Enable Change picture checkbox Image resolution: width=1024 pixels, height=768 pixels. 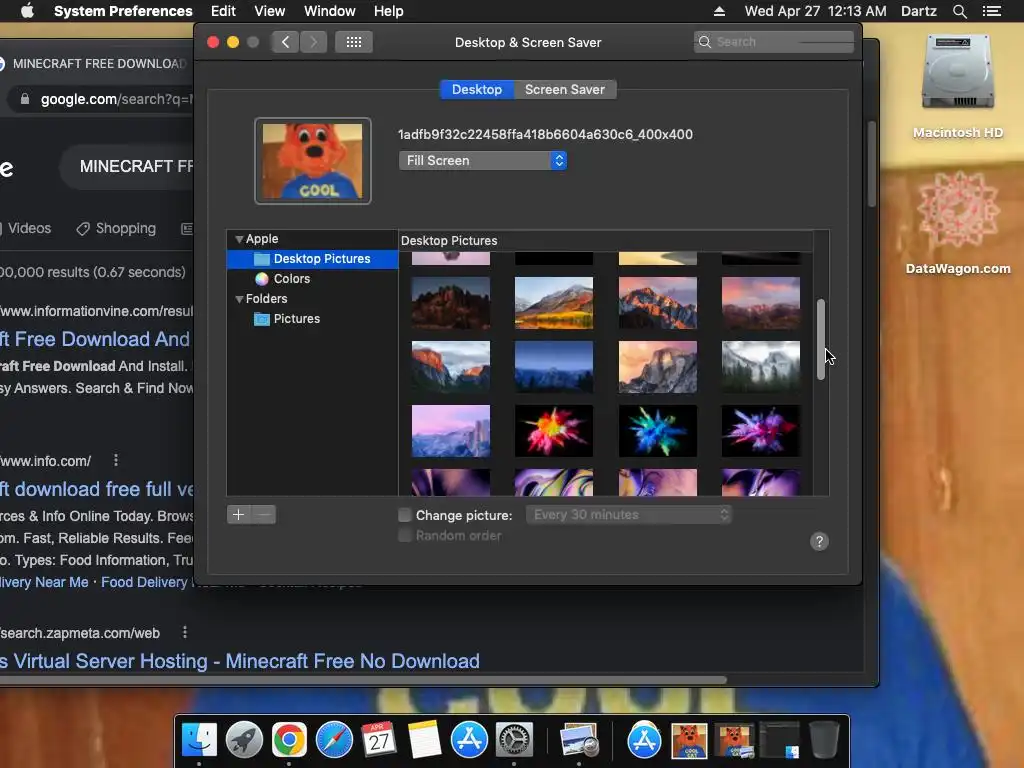[405, 515]
